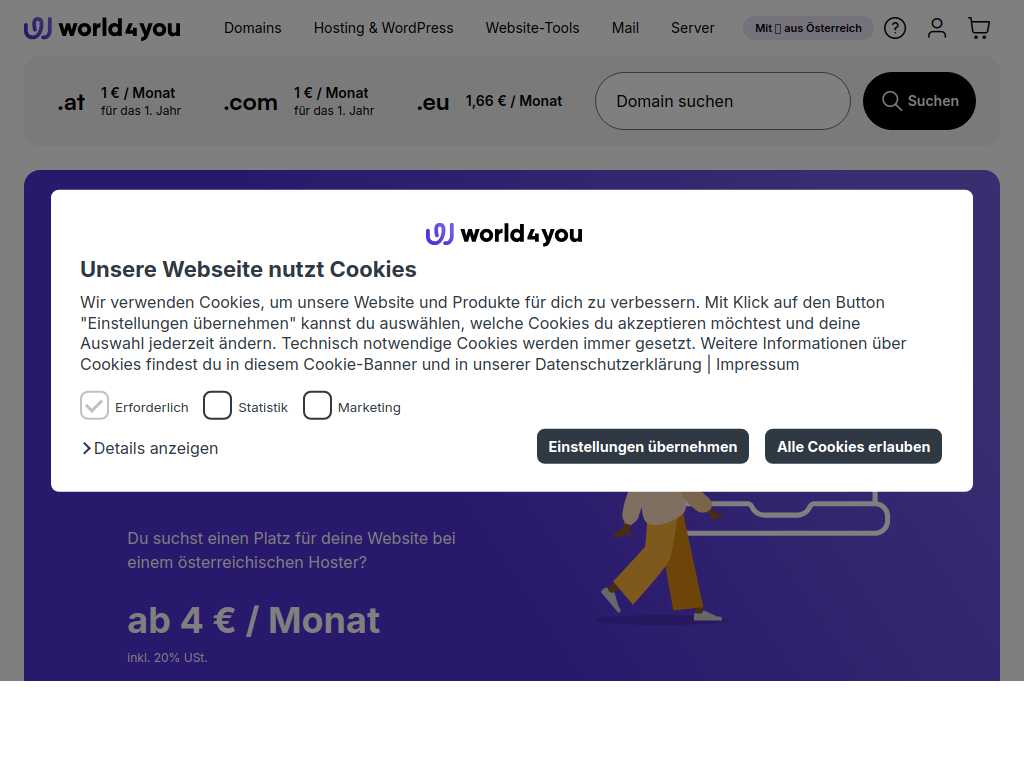Open the Hosting & WordPress menu
This screenshot has height=768, width=1024.
[383, 28]
